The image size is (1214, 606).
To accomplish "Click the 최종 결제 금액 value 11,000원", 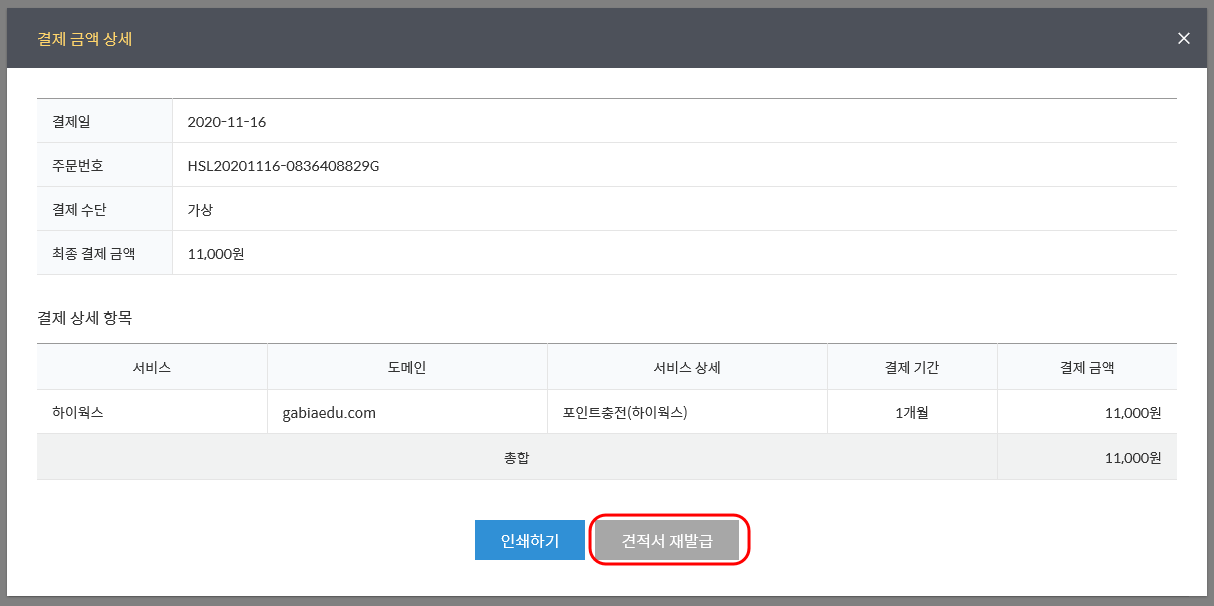I will pos(216,254).
